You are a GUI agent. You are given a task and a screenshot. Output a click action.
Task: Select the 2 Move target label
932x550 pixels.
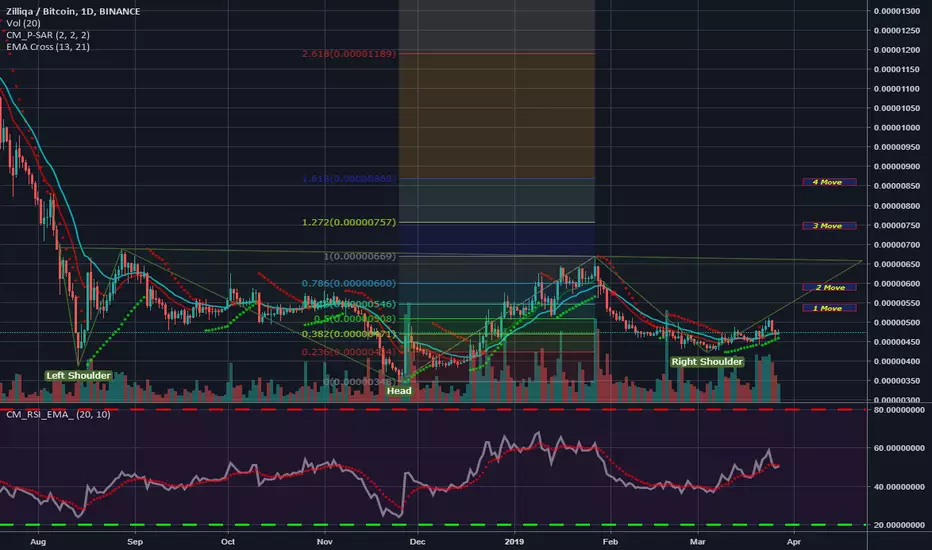tap(829, 288)
